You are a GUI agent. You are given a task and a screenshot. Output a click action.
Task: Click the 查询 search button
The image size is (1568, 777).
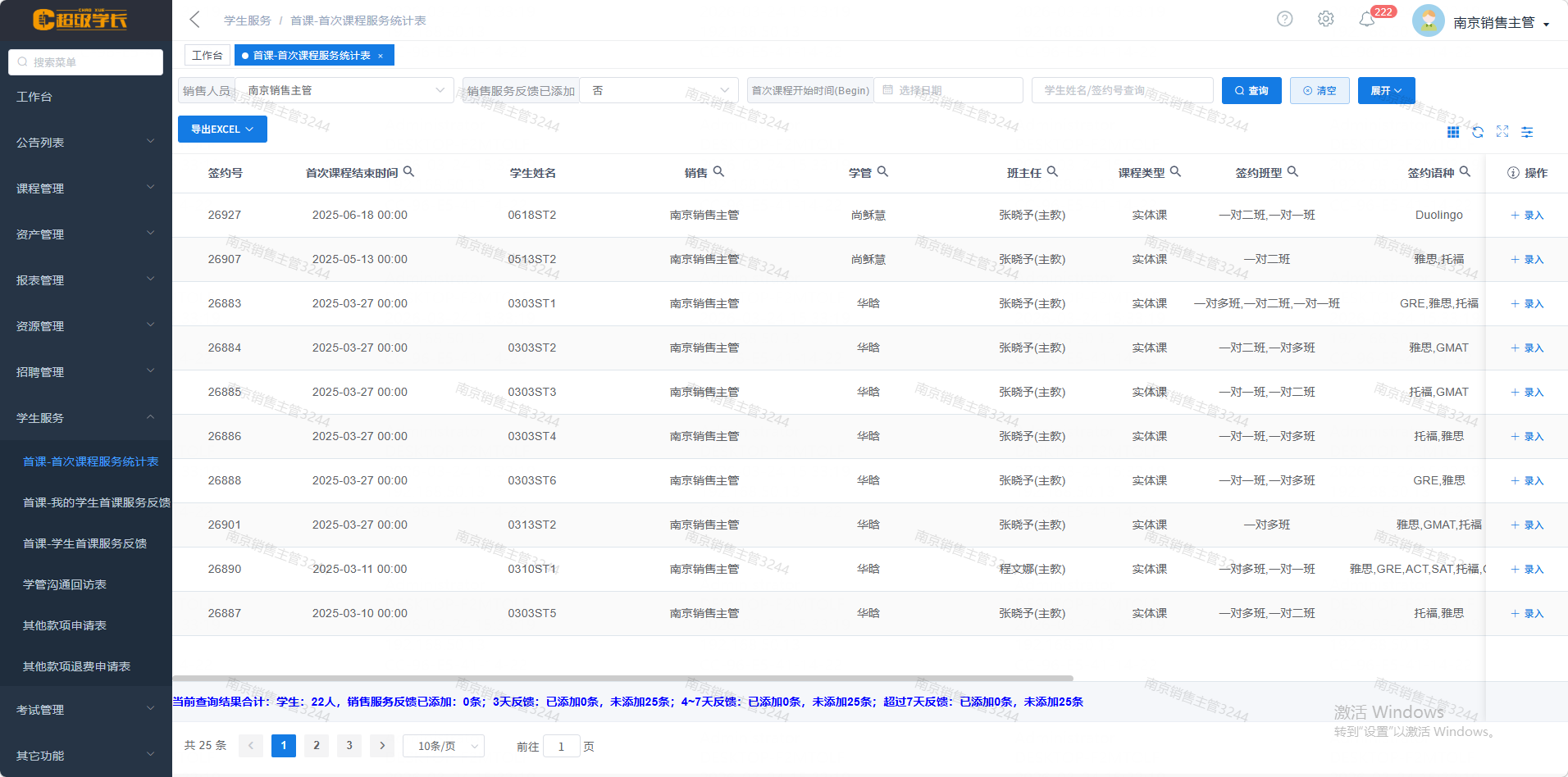click(1251, 90)
